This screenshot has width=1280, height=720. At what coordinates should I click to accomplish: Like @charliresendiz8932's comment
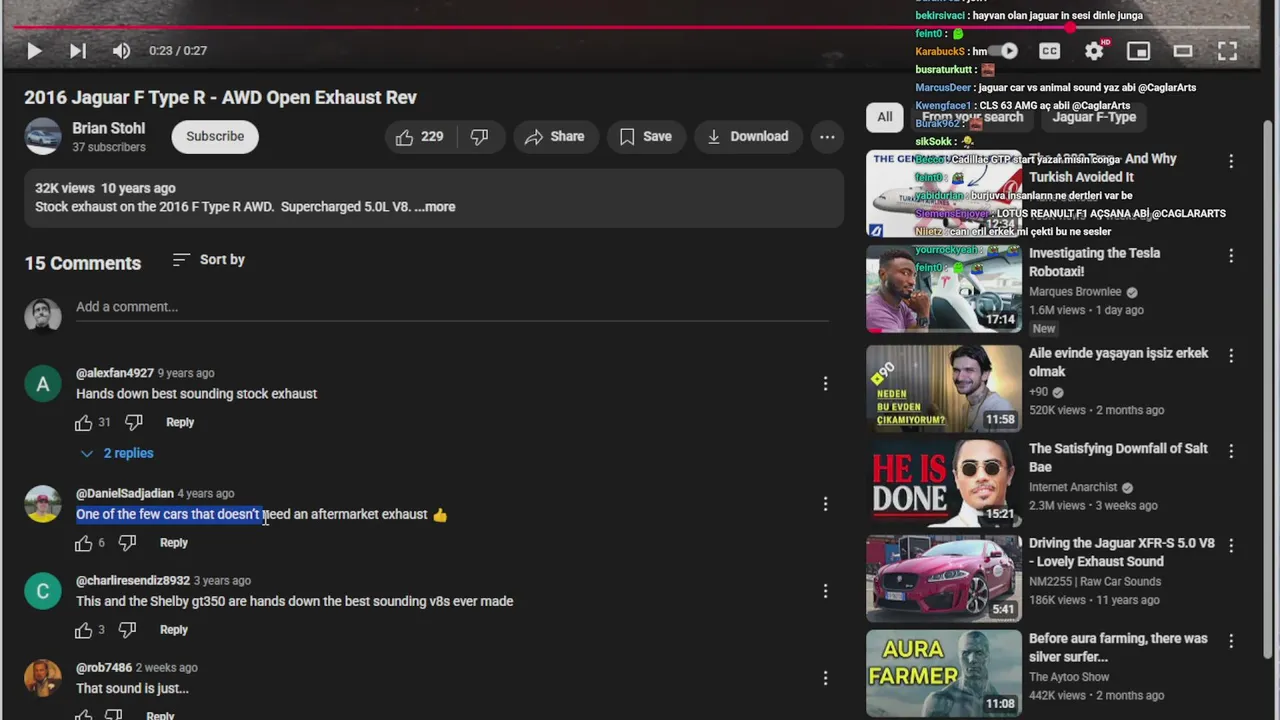pos(83,630)
